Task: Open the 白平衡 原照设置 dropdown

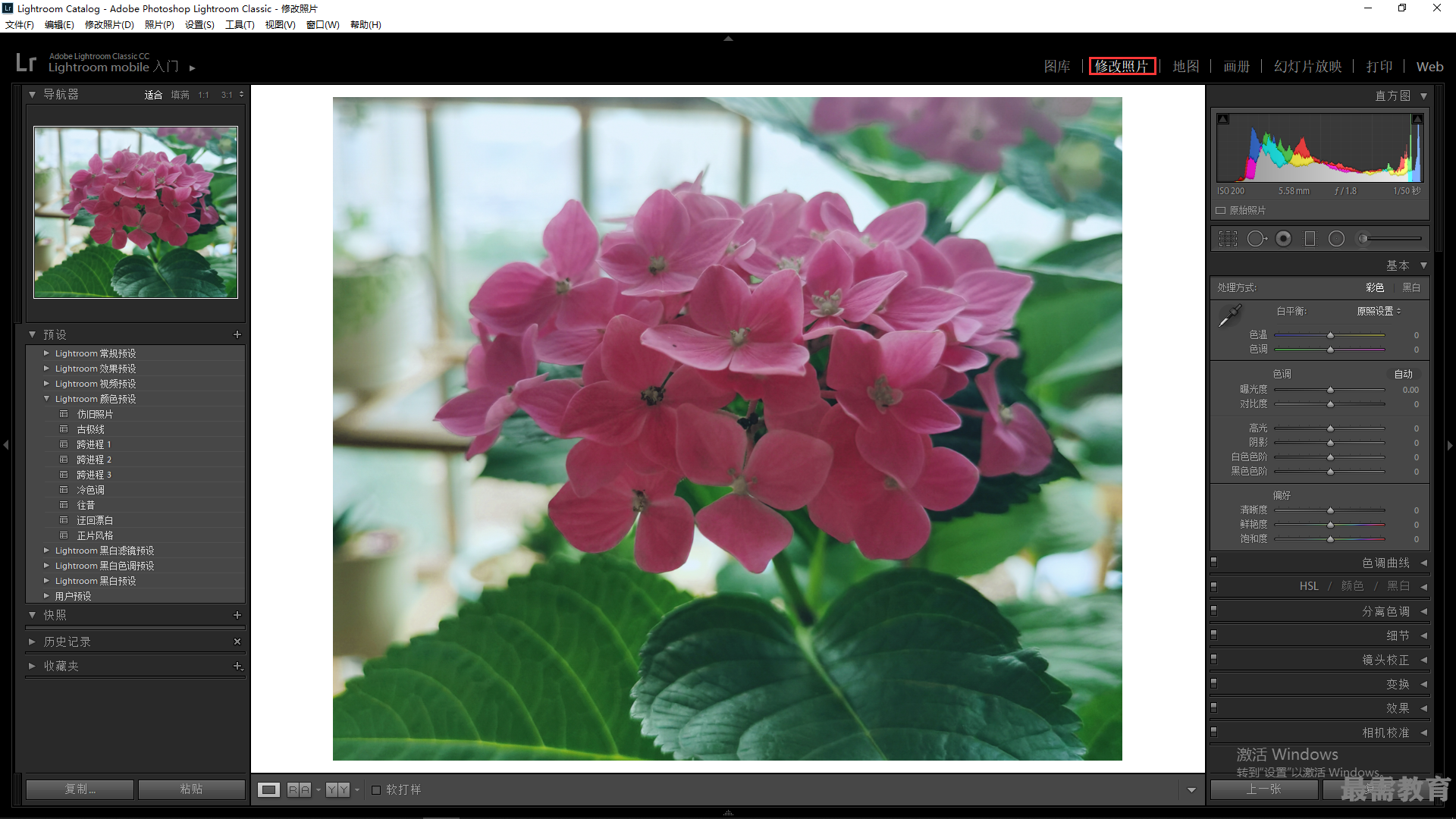Action: (1379, 312)
